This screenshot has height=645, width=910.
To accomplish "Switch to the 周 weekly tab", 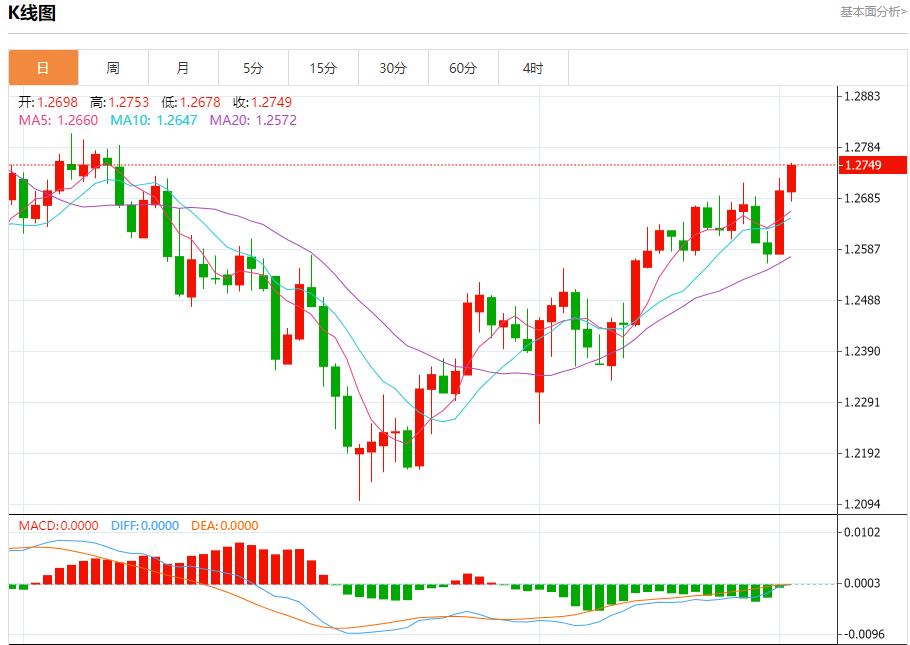I will click(113, 68).
